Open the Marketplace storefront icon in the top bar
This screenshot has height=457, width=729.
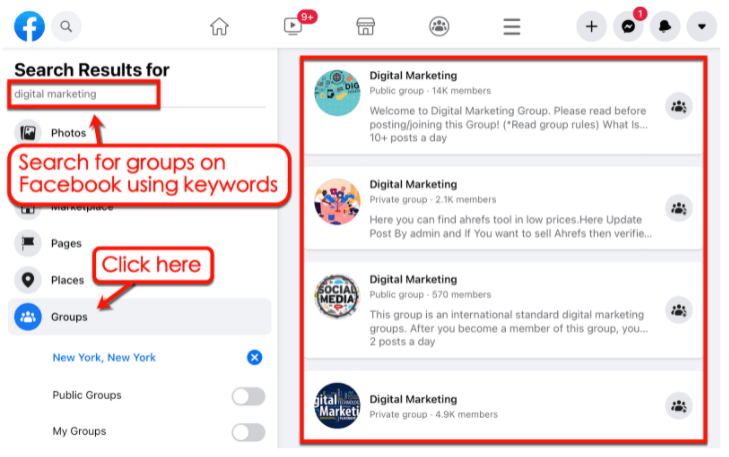[x=365, y=26]
